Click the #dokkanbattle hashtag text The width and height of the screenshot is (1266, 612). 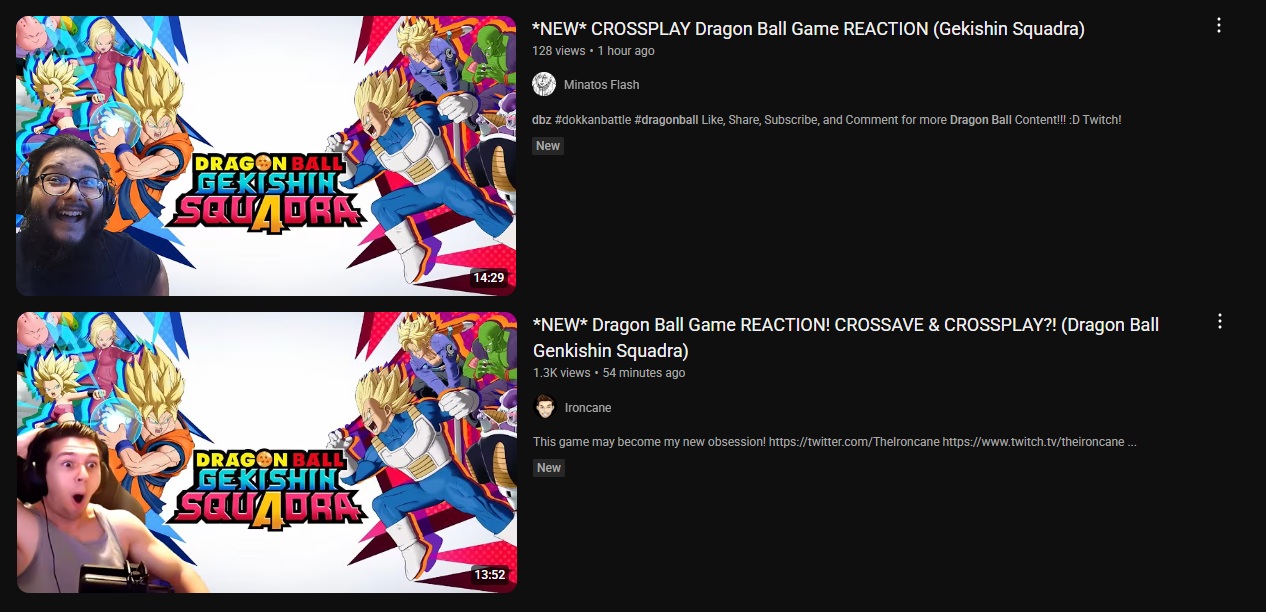(x=592, y=120)
